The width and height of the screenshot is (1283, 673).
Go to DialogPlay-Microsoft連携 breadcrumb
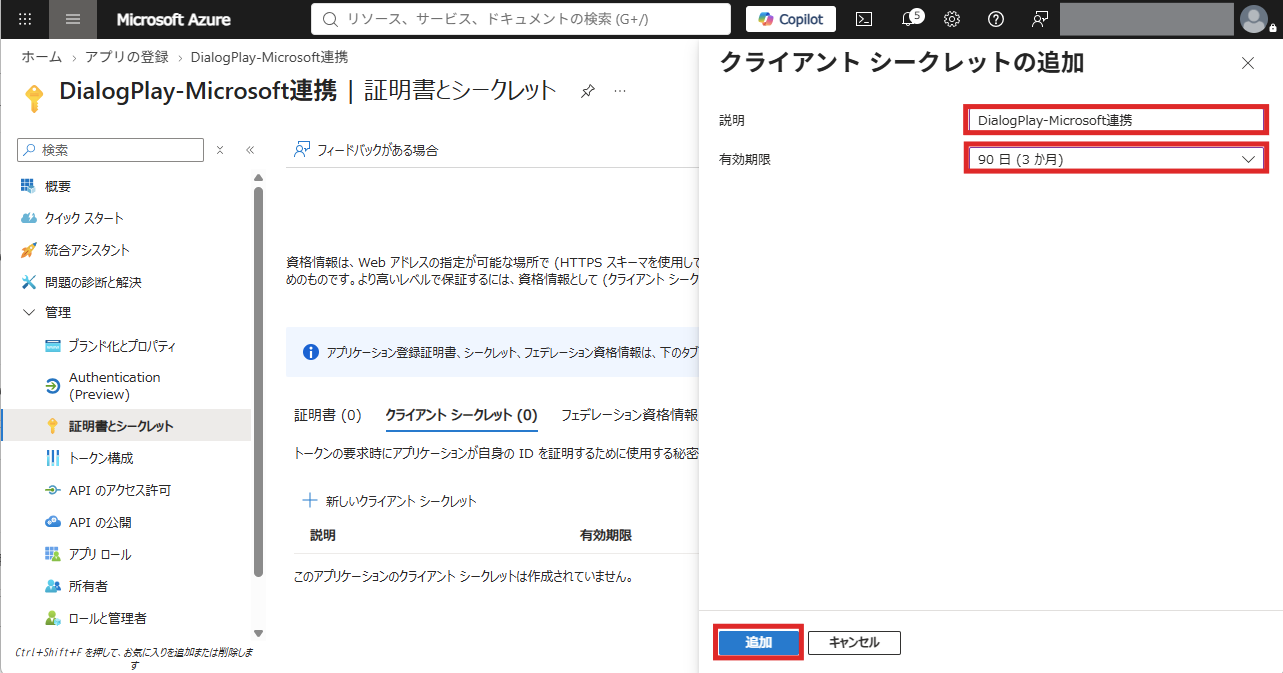point(269,57)
